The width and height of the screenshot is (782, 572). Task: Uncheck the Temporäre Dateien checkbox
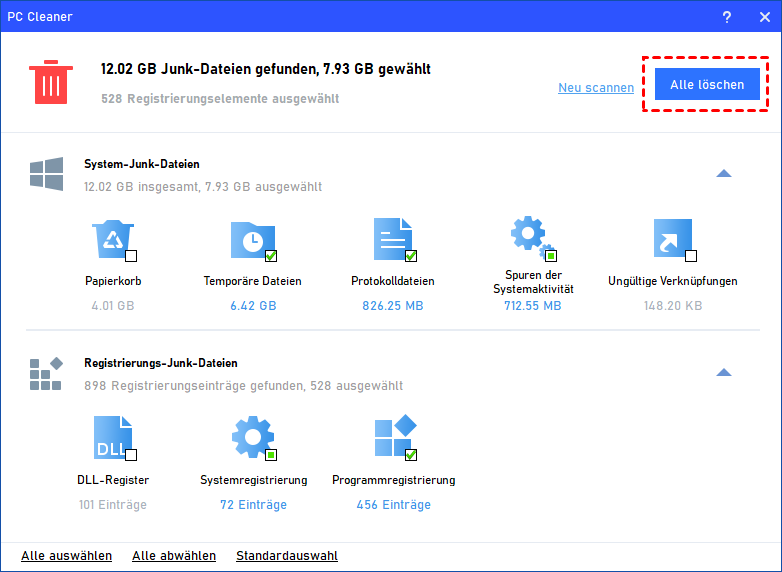coord(271,256)
